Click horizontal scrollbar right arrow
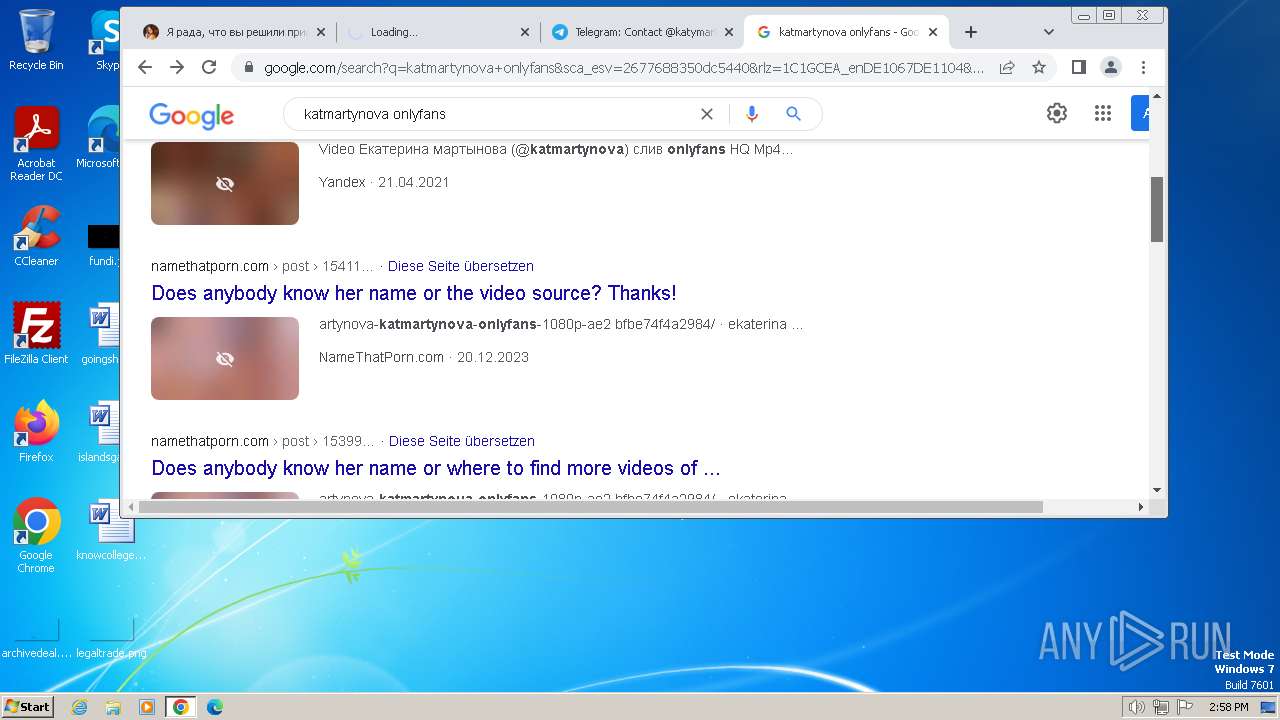Image resolution: width=1280 pixels, height=720 pixels. click(1141, 507)
